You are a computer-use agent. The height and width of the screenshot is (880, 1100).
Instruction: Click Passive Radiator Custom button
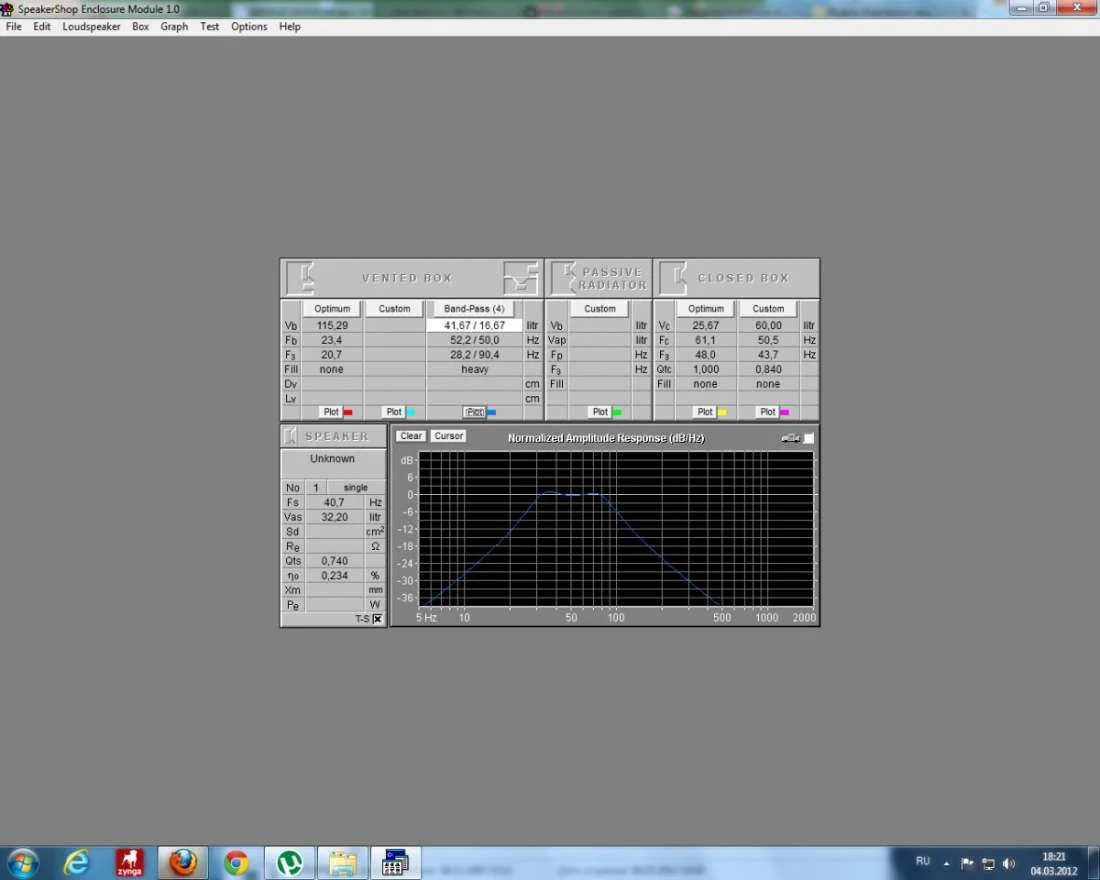[600, 309]
